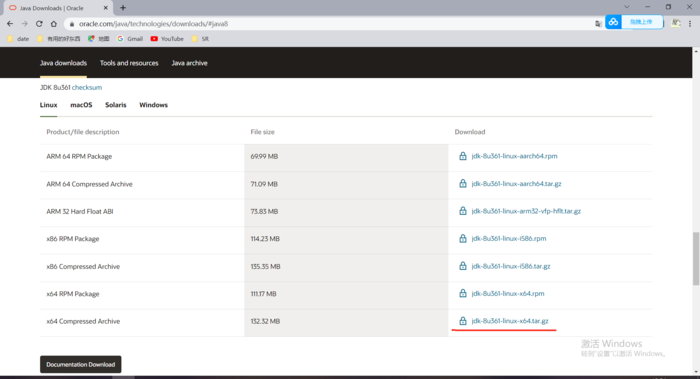The width and height of the screenshot is (700, 379).
Task: Open the SR bookmark folder
Action: (x=200, y=39)
